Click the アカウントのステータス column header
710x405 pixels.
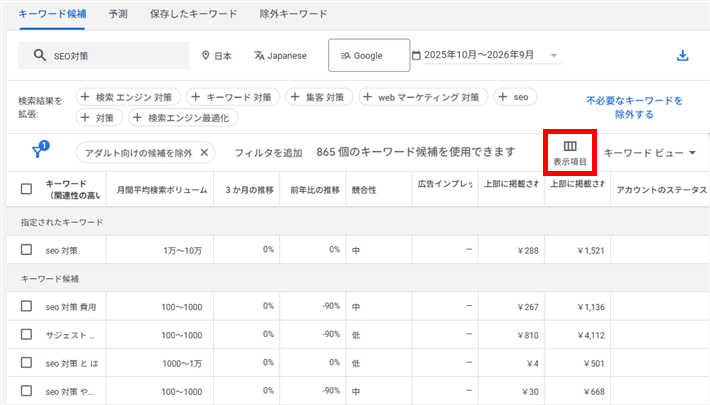tap(662, 190)
